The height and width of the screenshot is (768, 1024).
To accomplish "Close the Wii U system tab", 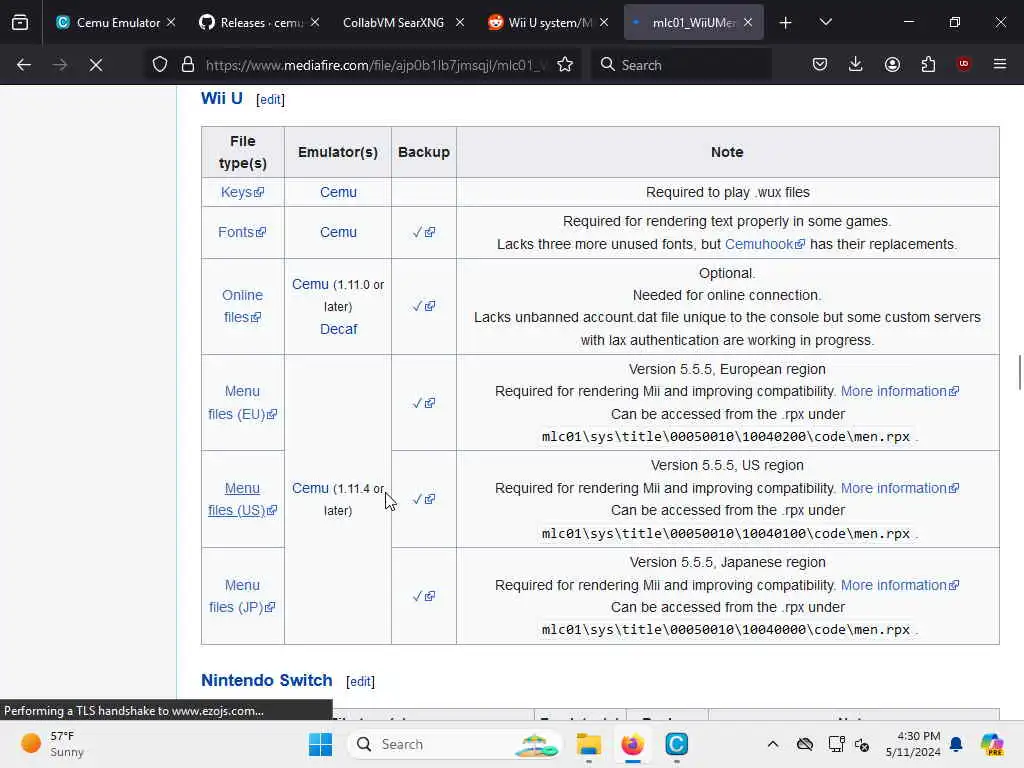I will click(604, 22).
